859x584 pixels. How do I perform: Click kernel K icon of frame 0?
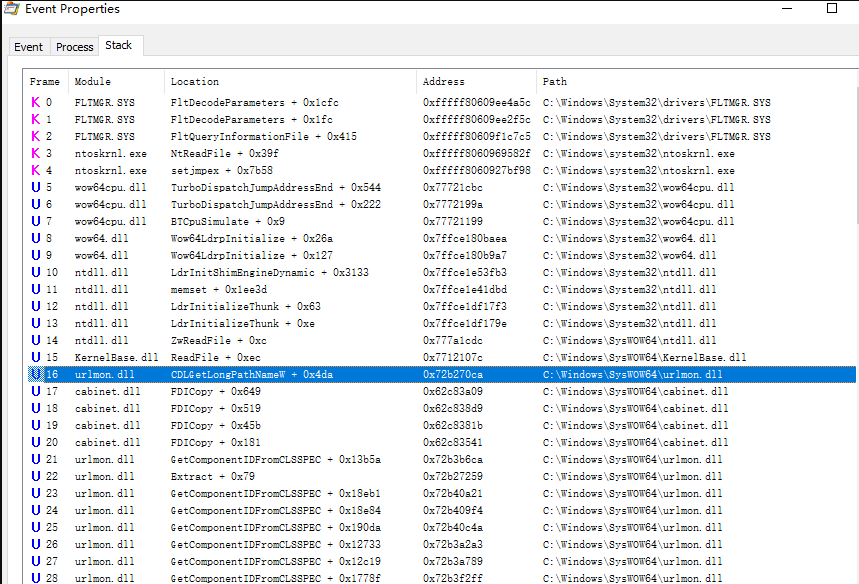click(x=36, y=102)
